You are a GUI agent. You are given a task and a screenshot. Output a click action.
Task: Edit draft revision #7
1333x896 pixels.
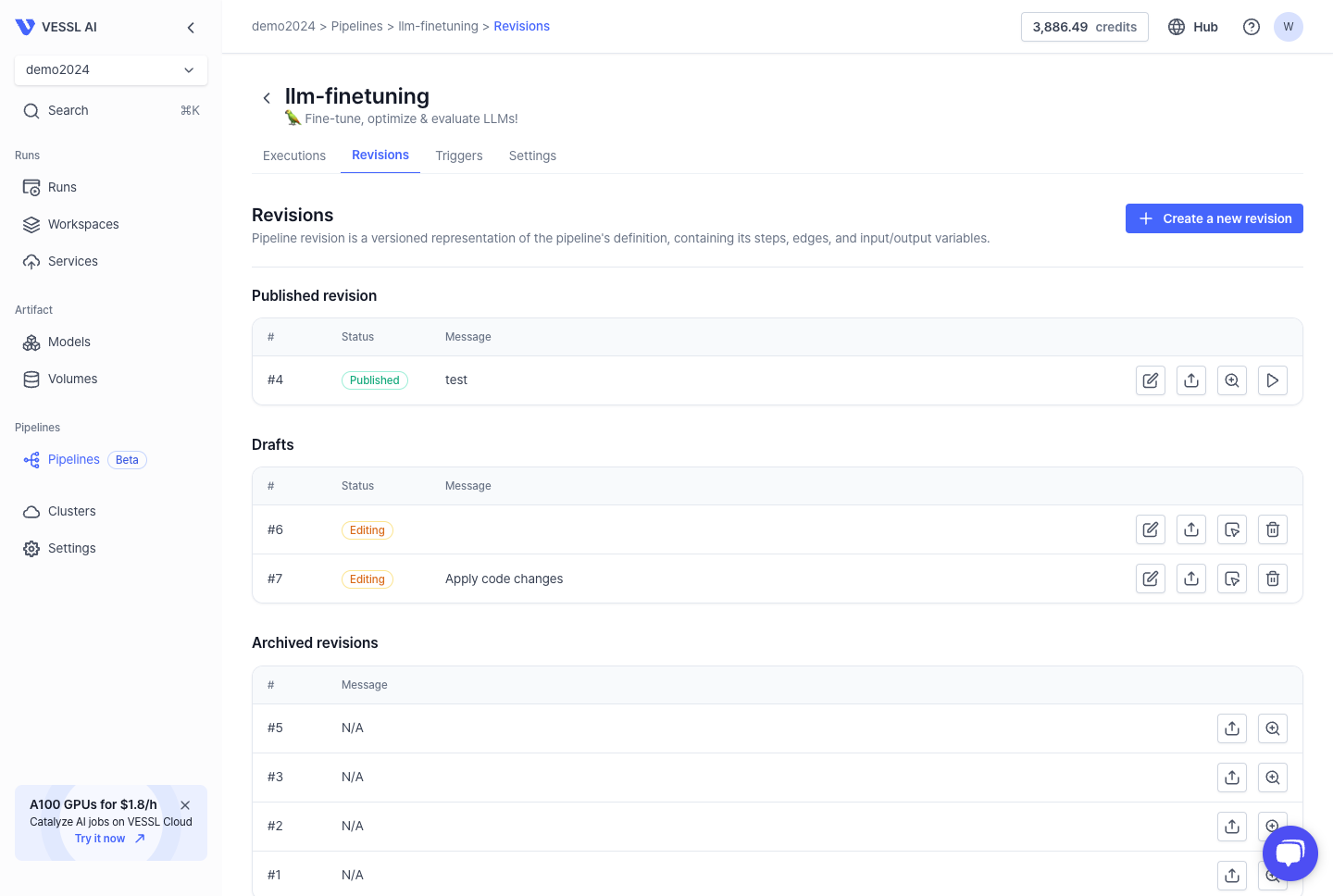pyautogui.click(x=1151, y=579)
